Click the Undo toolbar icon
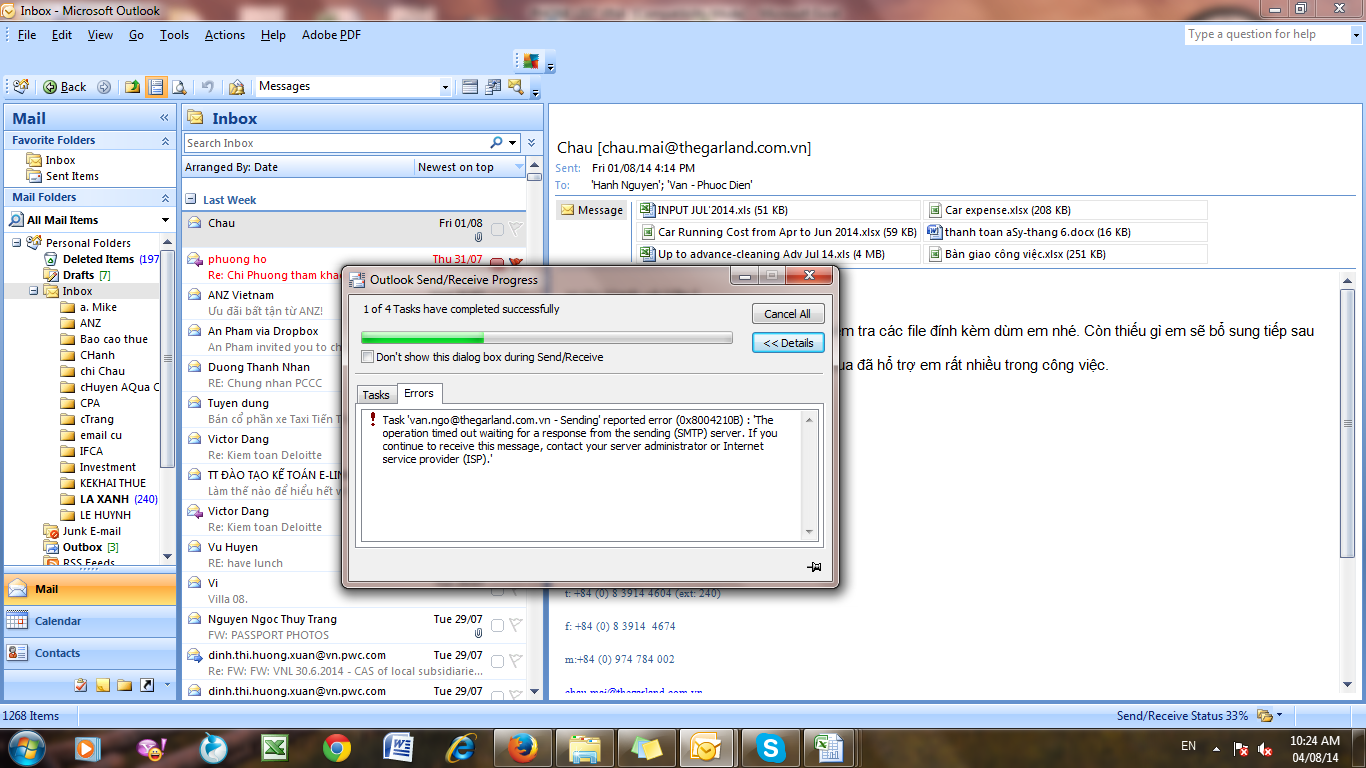1366x768 pixels. [207, 87]
